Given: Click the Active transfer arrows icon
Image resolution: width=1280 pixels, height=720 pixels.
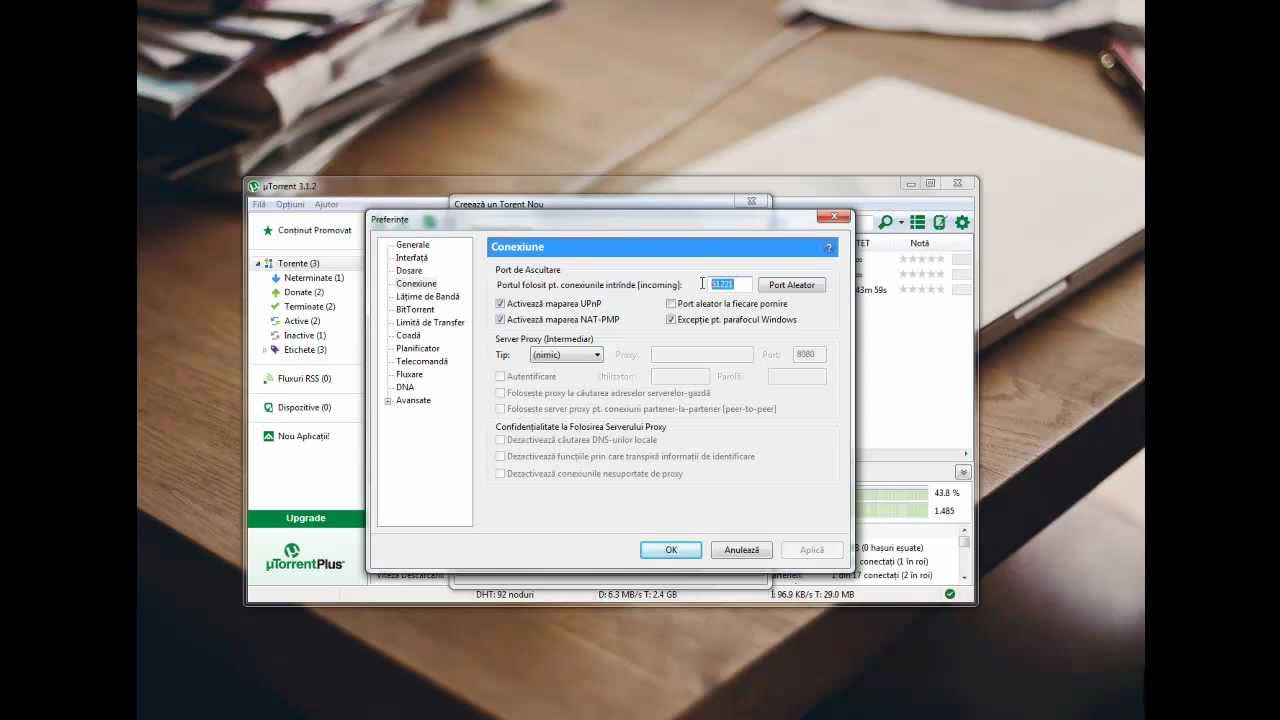Looking at the screenshot, I should [x=276, y=321].
